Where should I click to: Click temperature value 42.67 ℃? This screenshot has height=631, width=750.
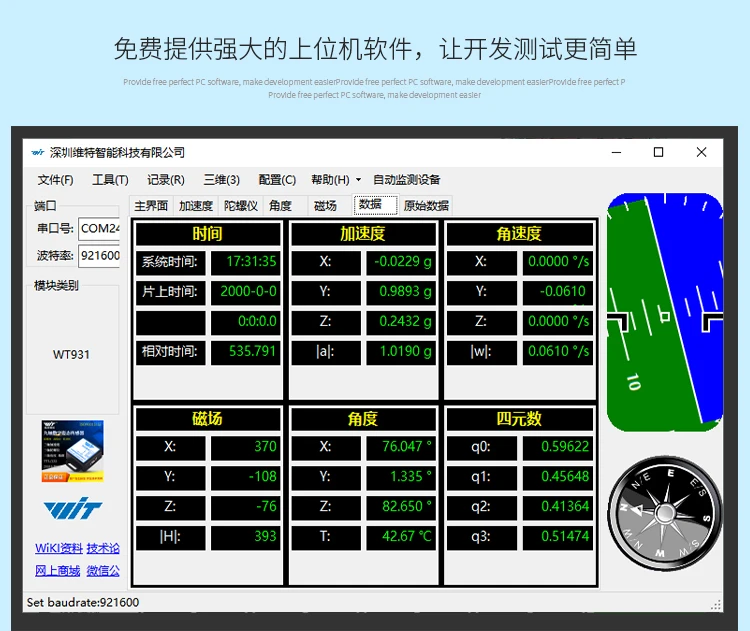tap(401, 537)
